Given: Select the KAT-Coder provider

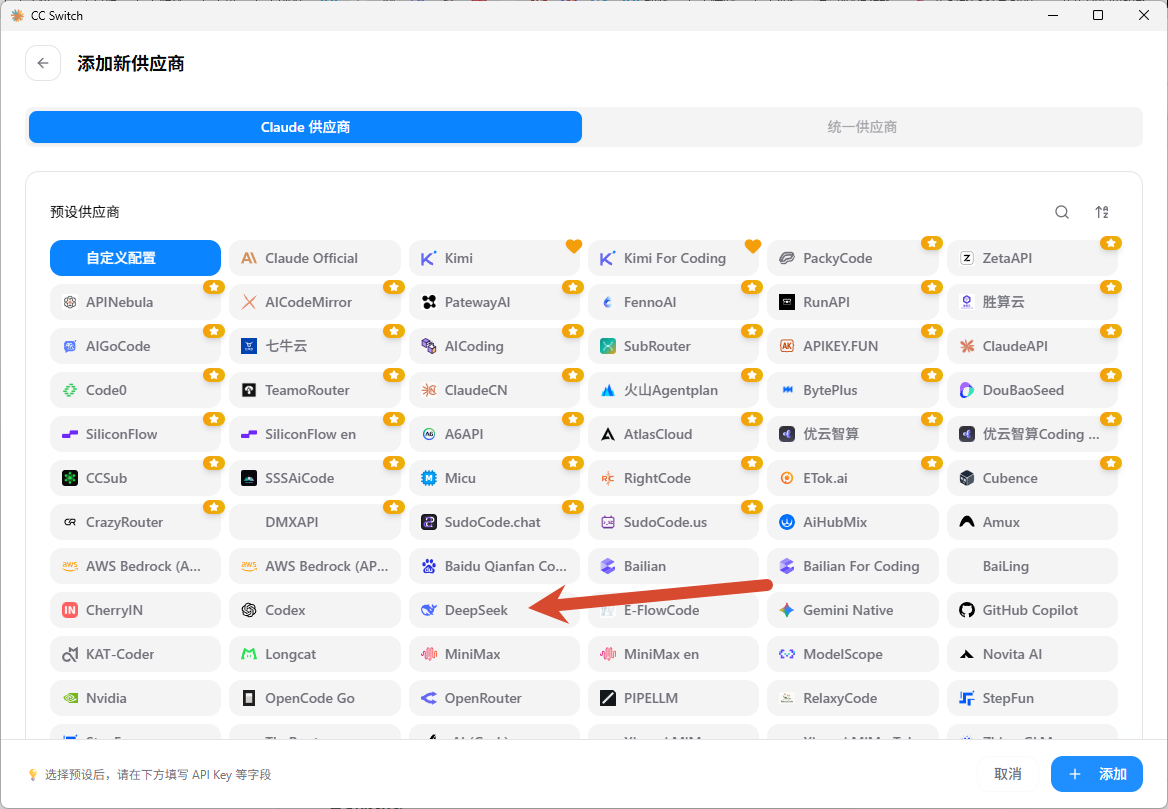Looking at the screenshot, I should pos(136,654).
